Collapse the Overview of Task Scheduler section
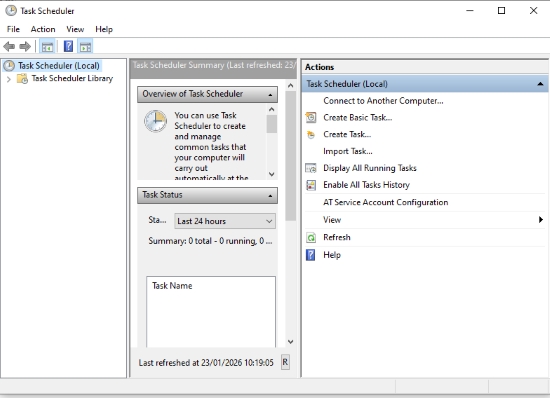This screenshot has height=398, width=550. 270,95
